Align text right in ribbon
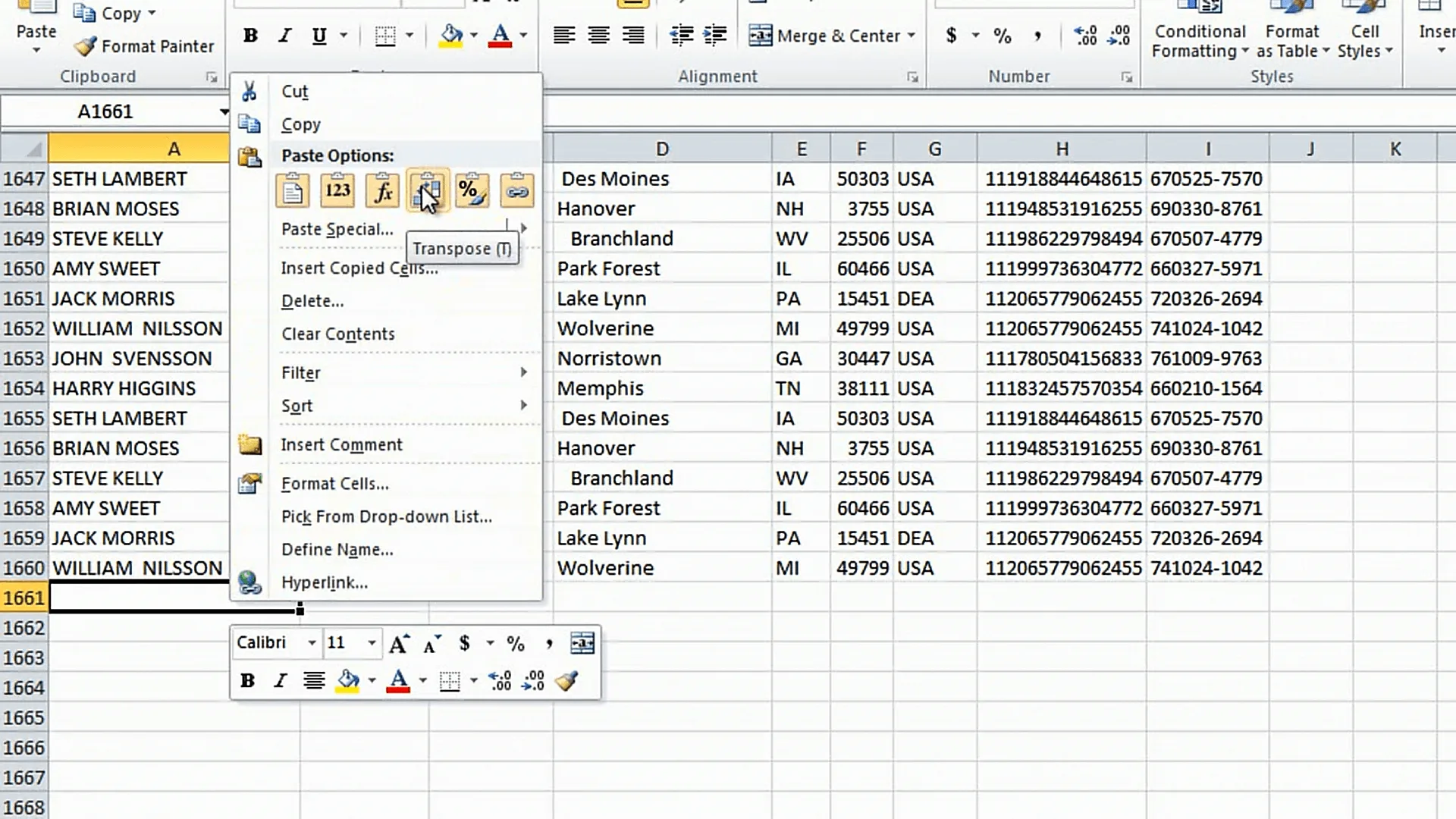 point(633,36)
